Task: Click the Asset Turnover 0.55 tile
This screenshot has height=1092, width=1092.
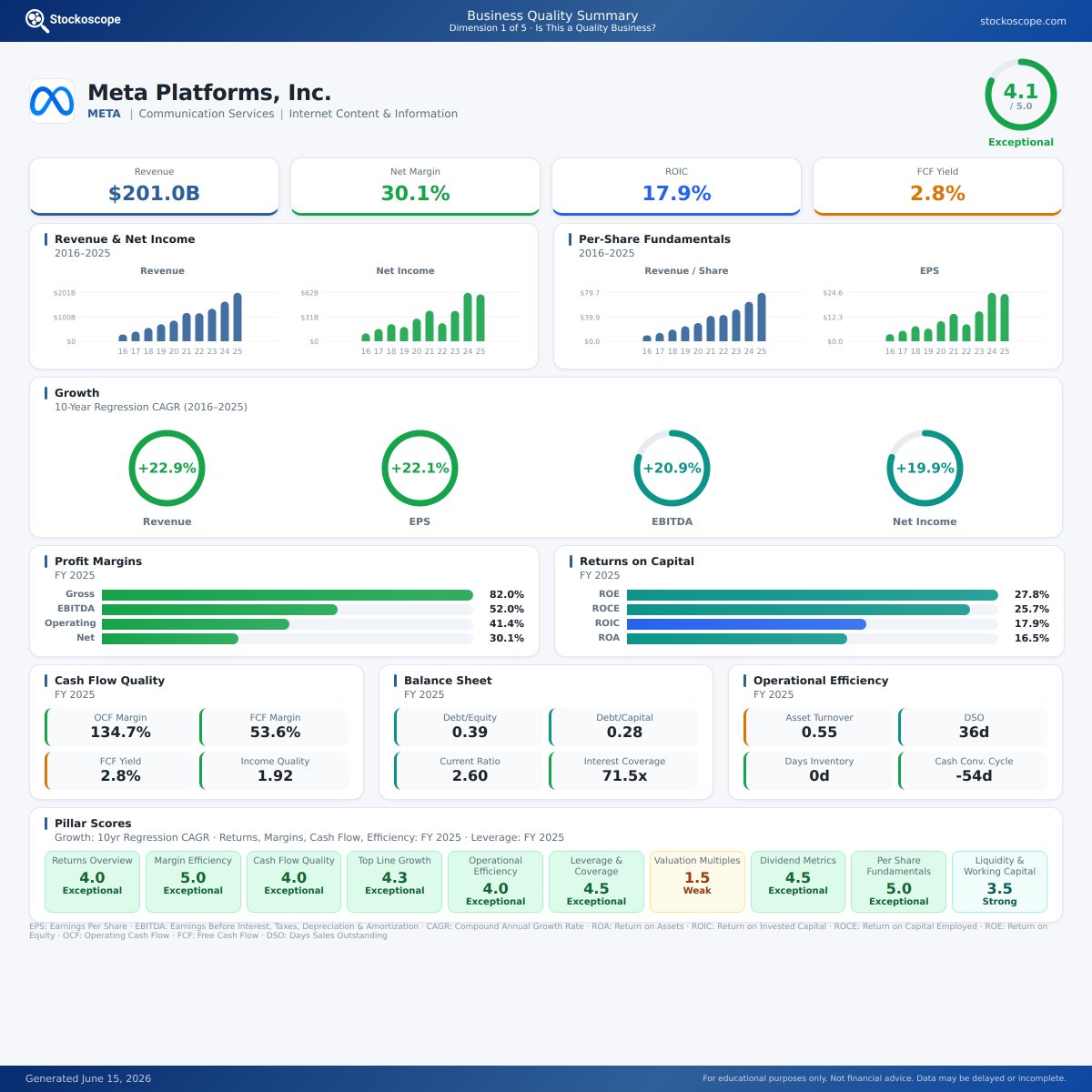Action: [819, 727]
